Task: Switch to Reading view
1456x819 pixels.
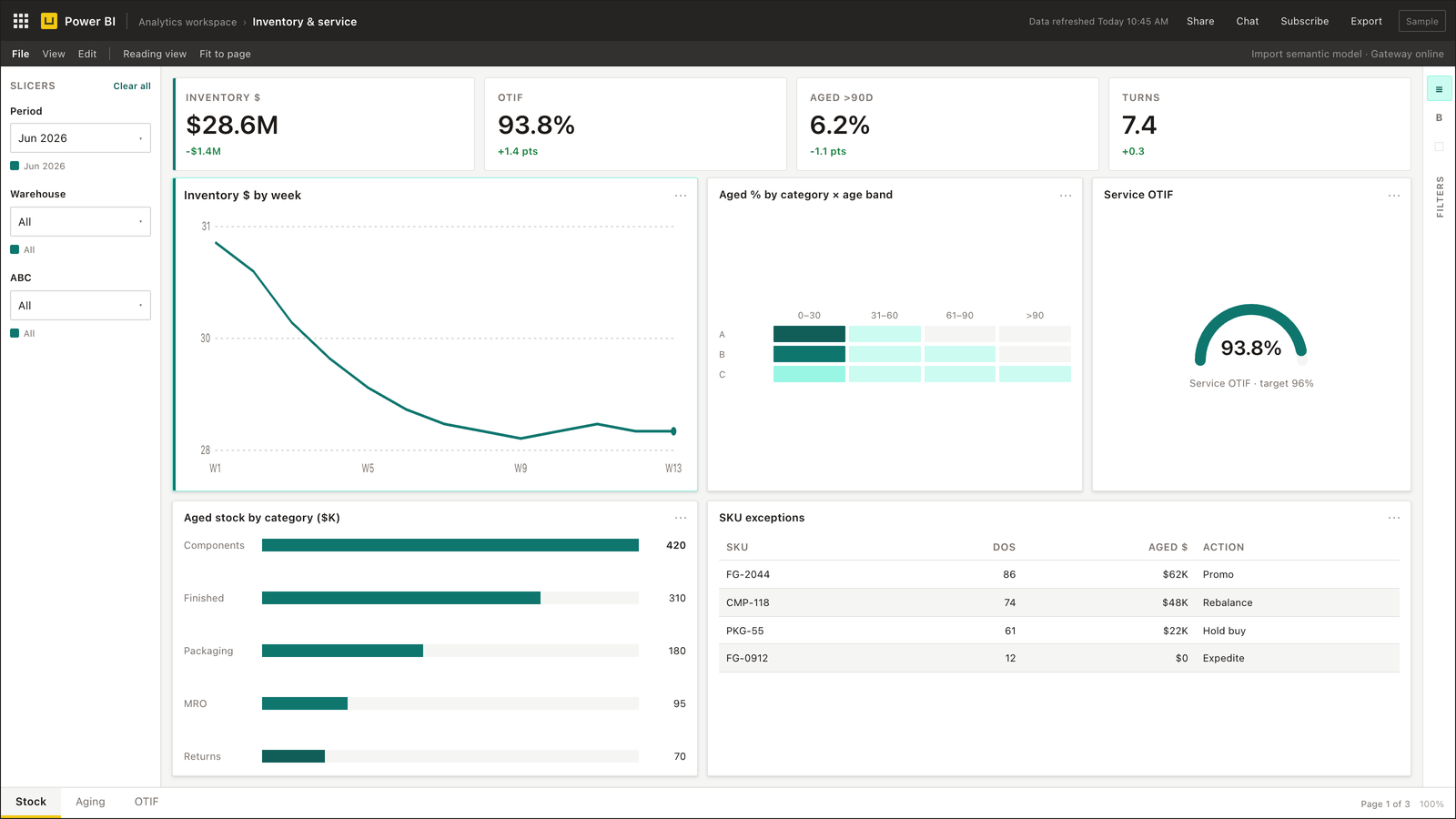Action: point(155,54)
